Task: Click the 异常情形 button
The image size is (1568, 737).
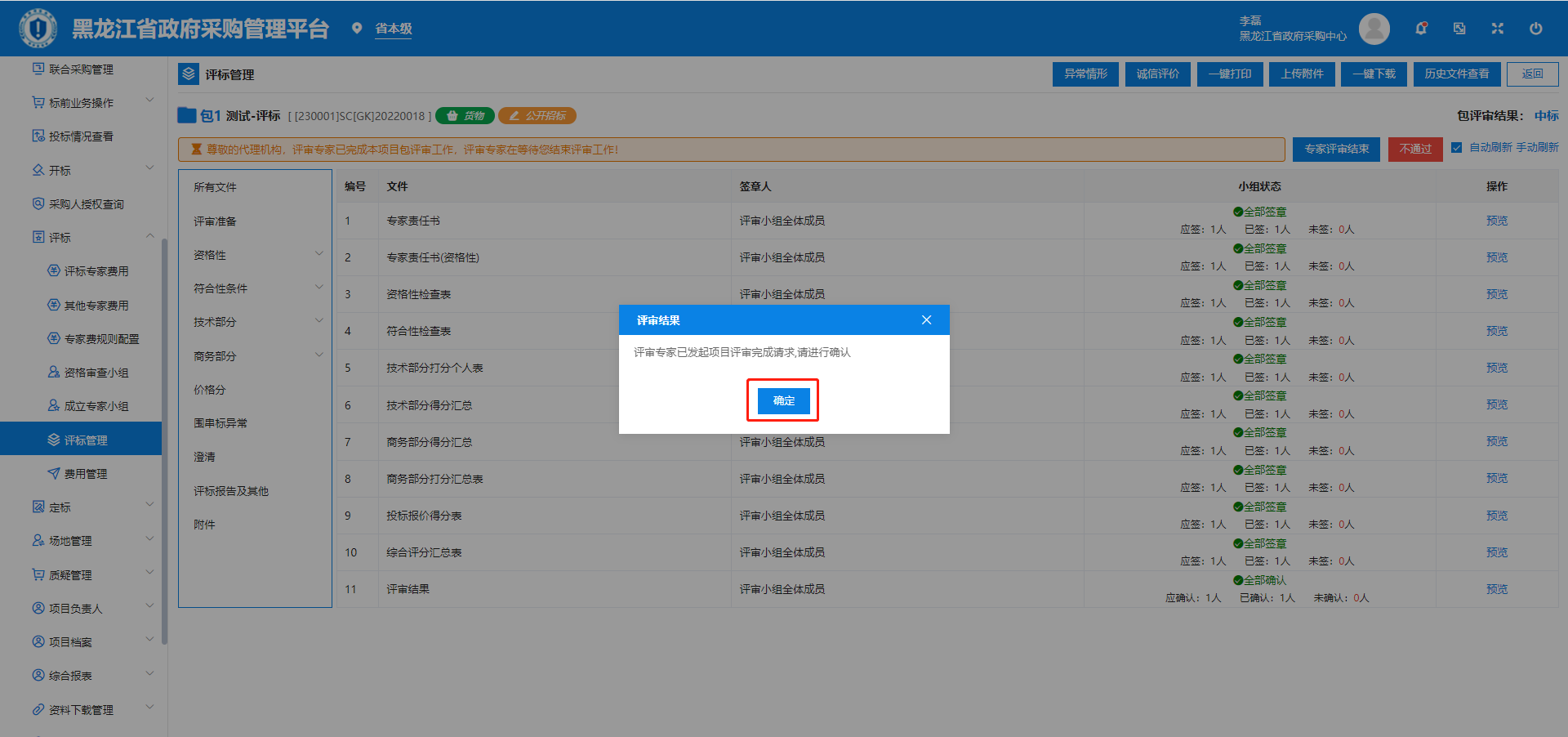Action: (x=1085, y=74)
